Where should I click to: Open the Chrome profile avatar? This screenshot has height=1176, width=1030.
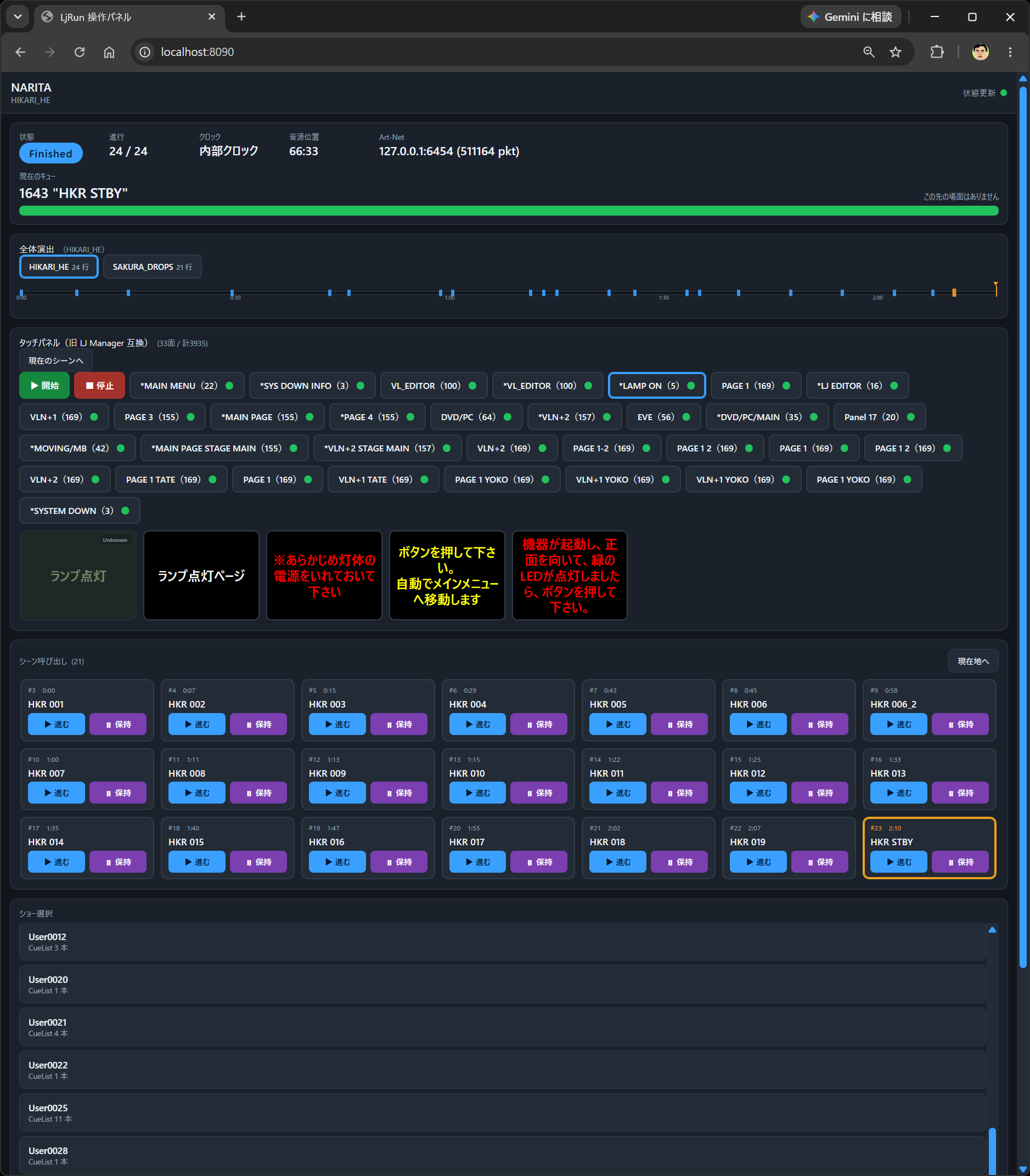980,52
